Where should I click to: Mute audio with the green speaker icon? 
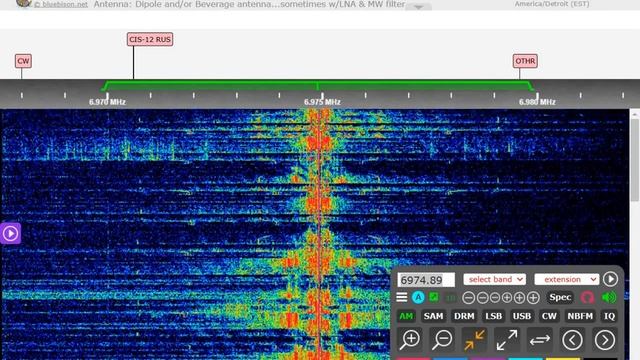(x=609, y=298)
